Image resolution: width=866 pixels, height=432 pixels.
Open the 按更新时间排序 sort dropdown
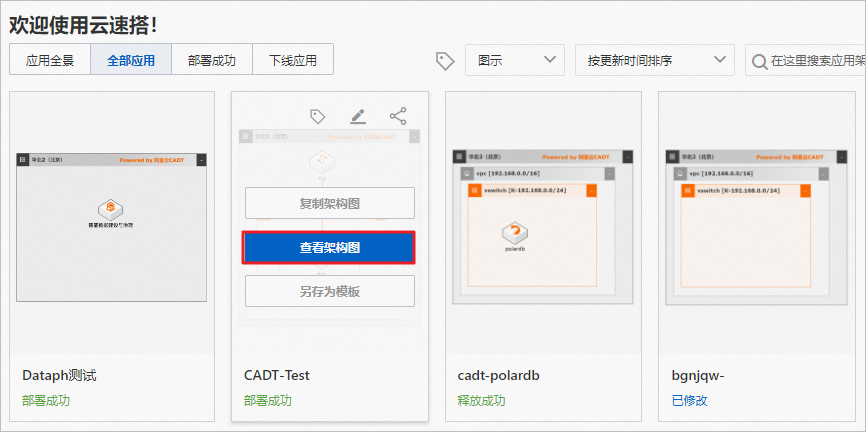[655, 60]
